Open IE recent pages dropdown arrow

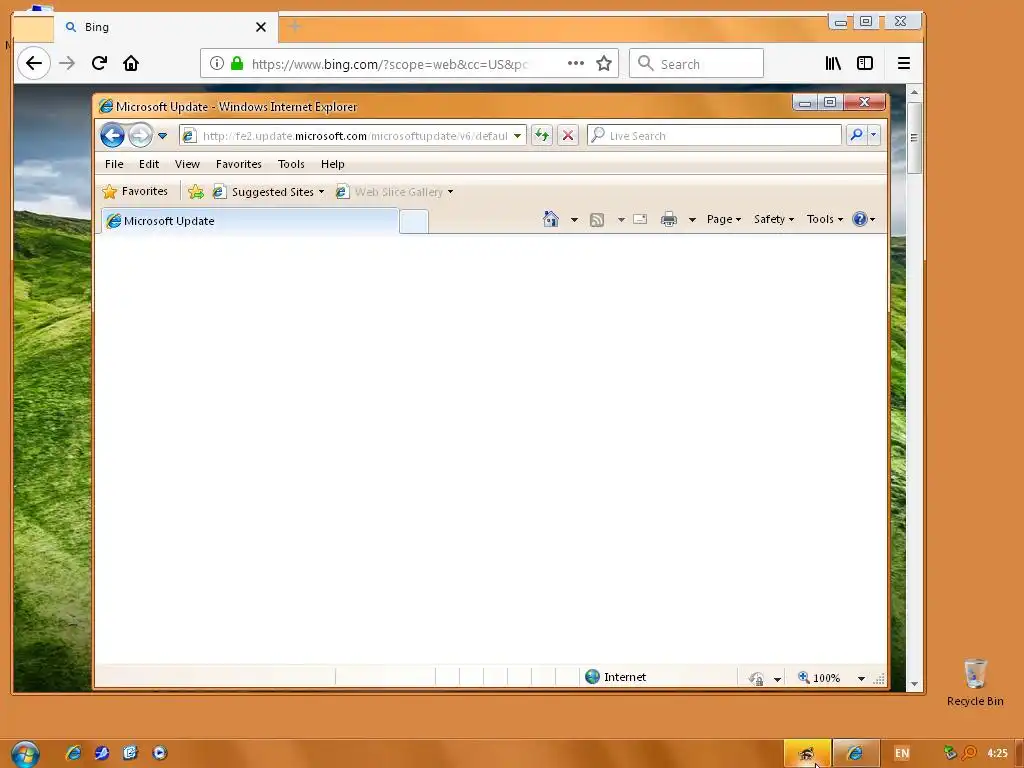tap(163, 136)
